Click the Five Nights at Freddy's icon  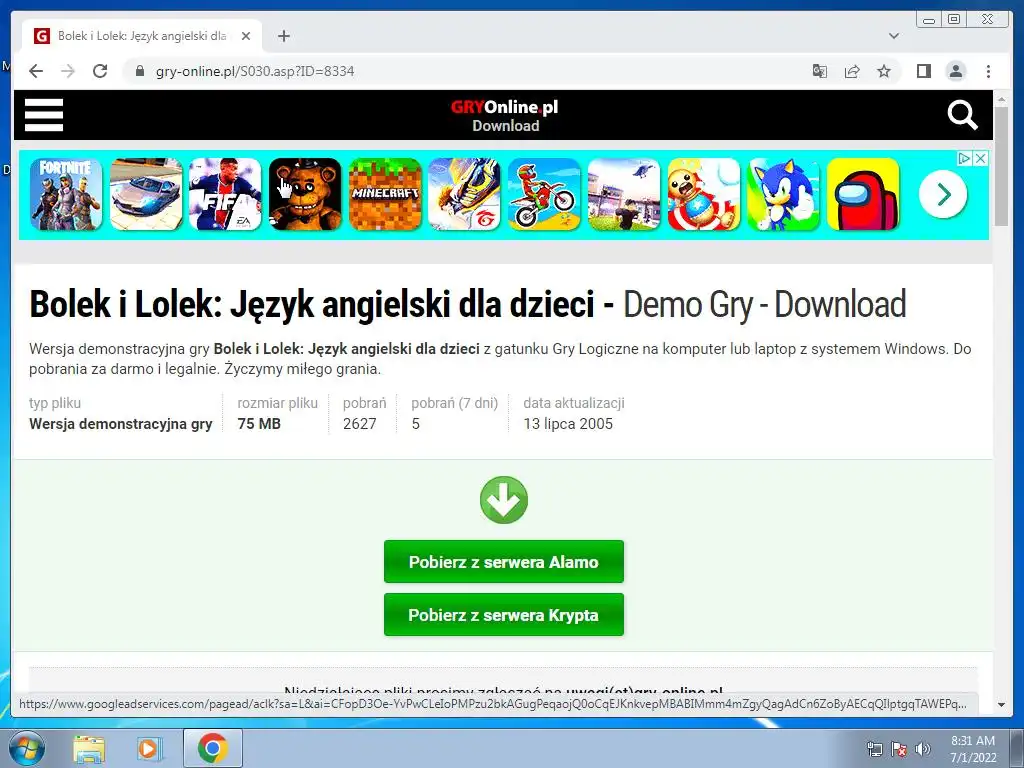305,194
